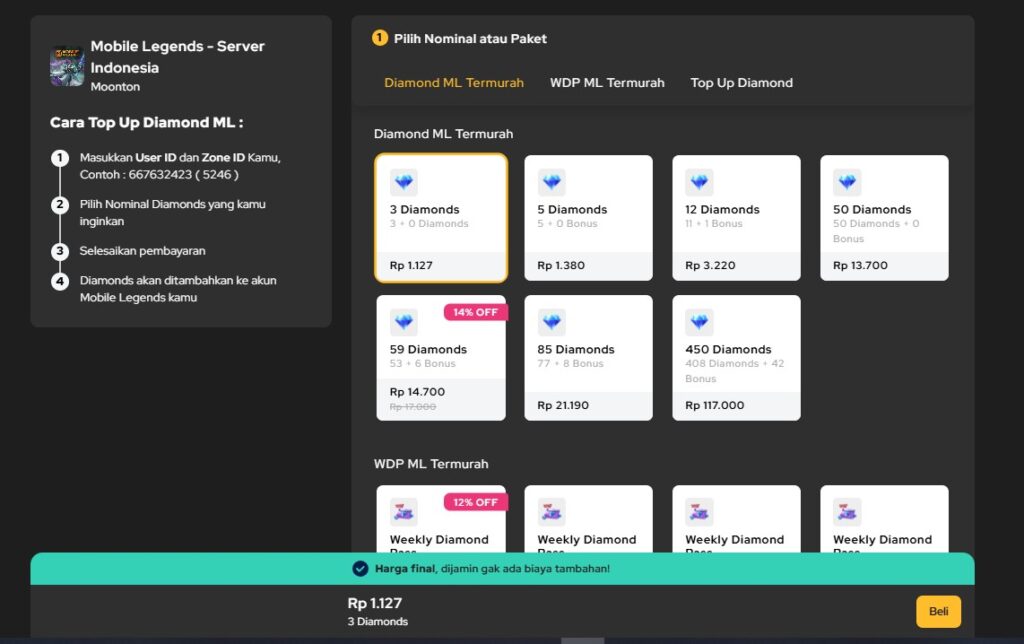Screen dimensions: 1024x644
Task: Click the 'Harga final' banner text
Action: click(x=492, y=569)
